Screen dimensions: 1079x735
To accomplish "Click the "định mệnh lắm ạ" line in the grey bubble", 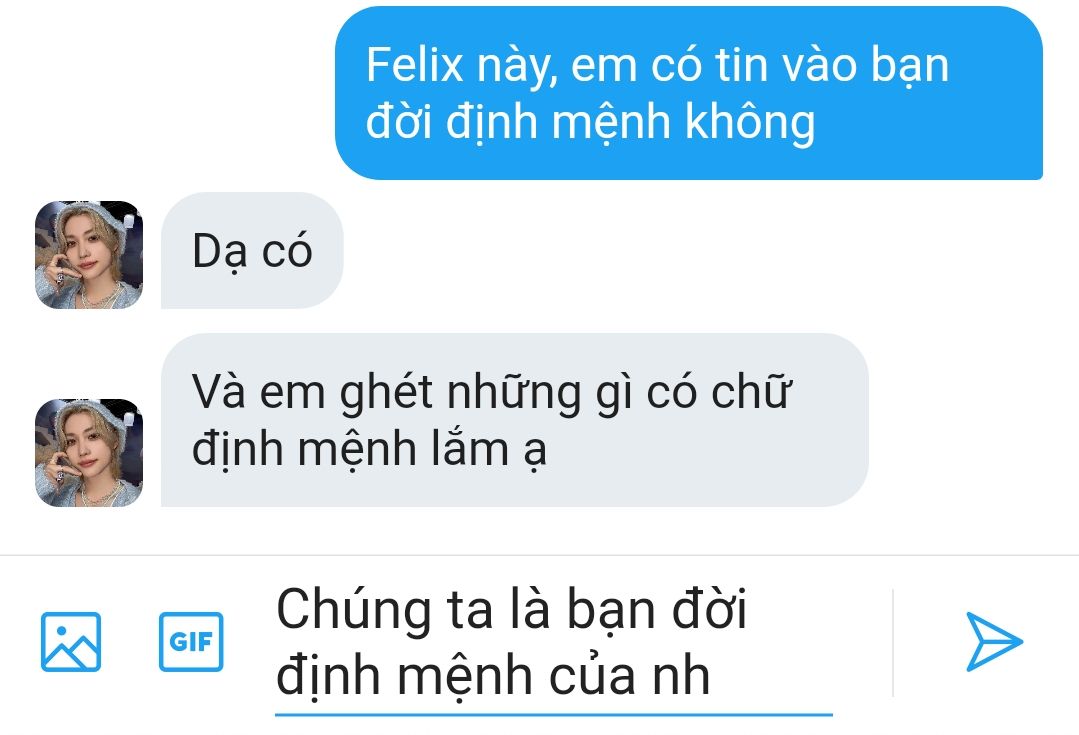I will pyautogui.click(x=369, y=450).
